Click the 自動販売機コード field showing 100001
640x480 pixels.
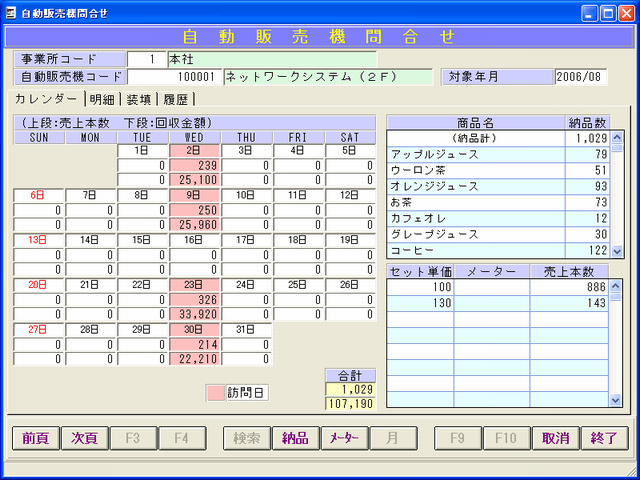174,77
